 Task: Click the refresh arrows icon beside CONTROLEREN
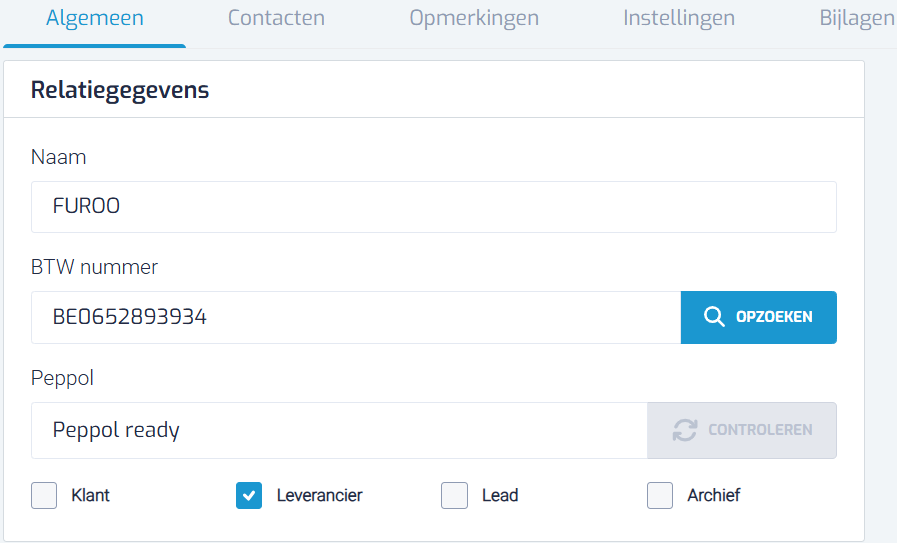click(685, 430)
